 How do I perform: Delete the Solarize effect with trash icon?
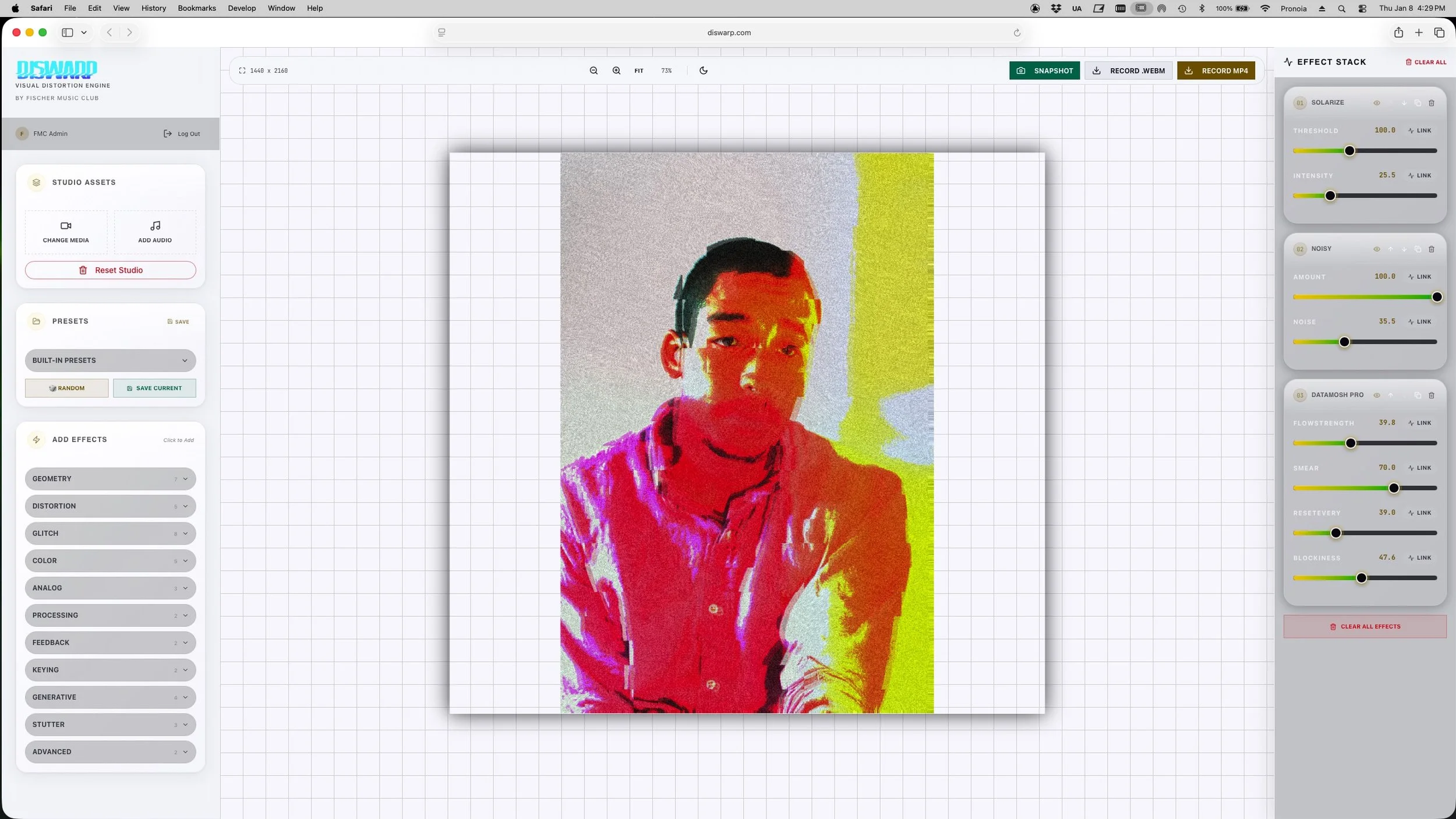click(1432, 103)
